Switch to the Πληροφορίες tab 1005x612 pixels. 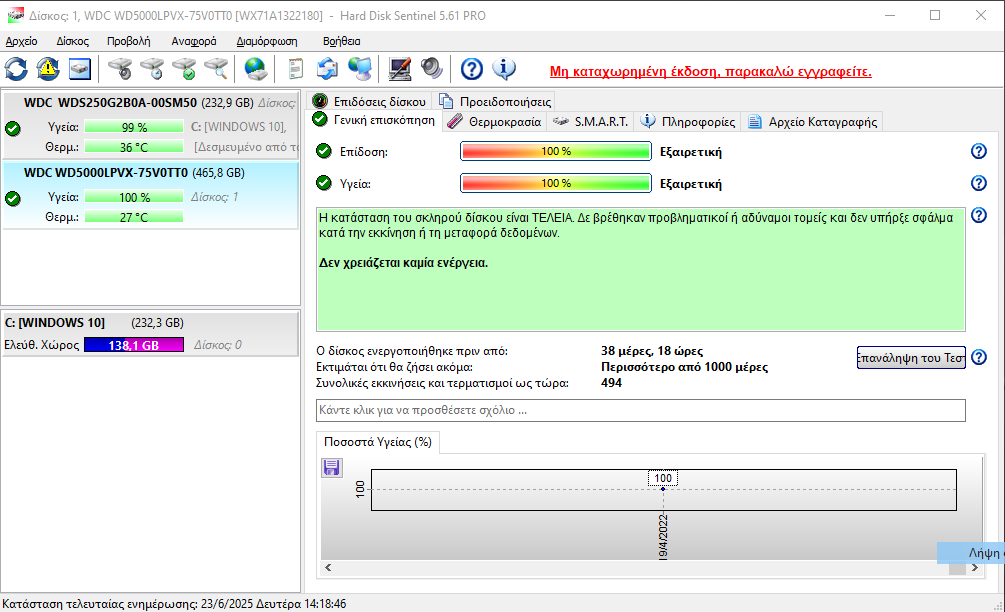[688, 122]
